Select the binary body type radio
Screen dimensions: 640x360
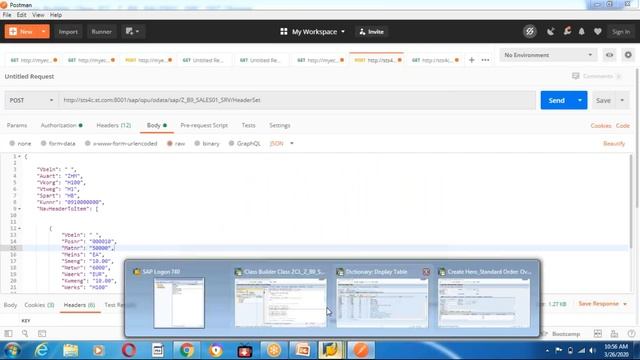197,143
